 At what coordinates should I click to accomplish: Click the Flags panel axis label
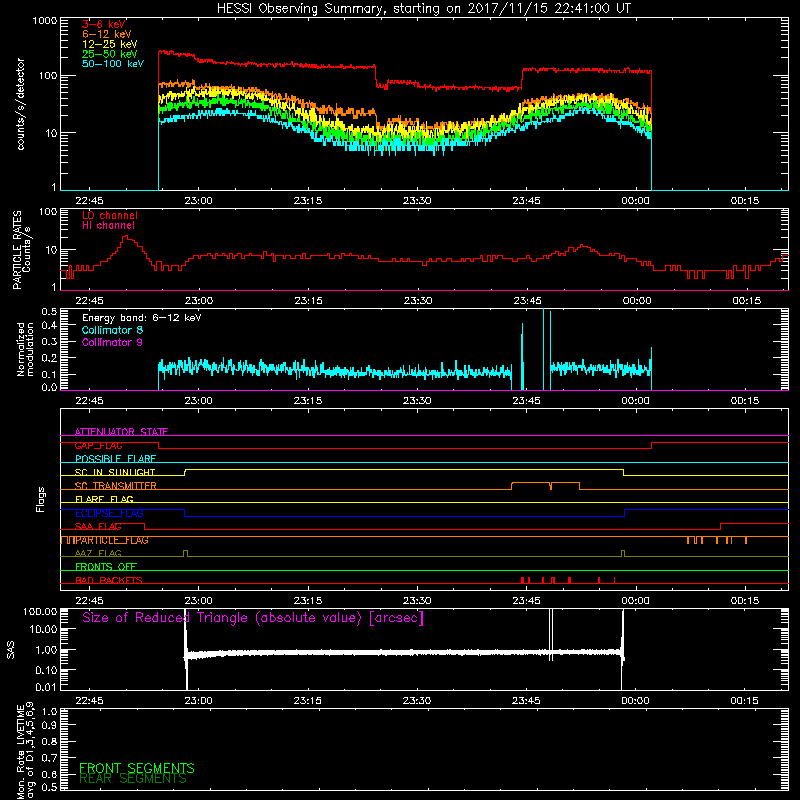pyautogui.click(x=41, y=499)
